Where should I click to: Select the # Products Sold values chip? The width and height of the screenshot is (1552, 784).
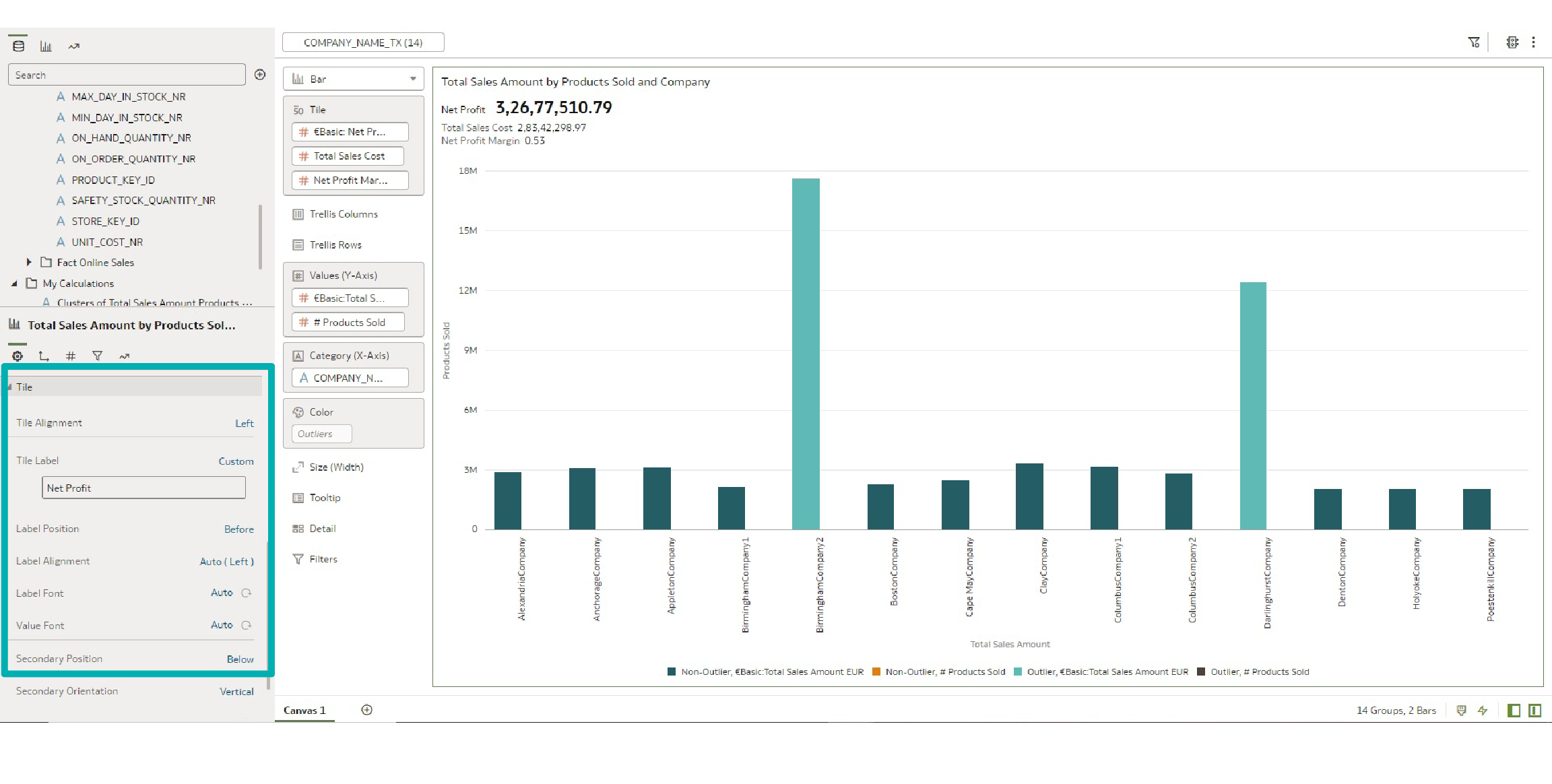tap(348, 323)
